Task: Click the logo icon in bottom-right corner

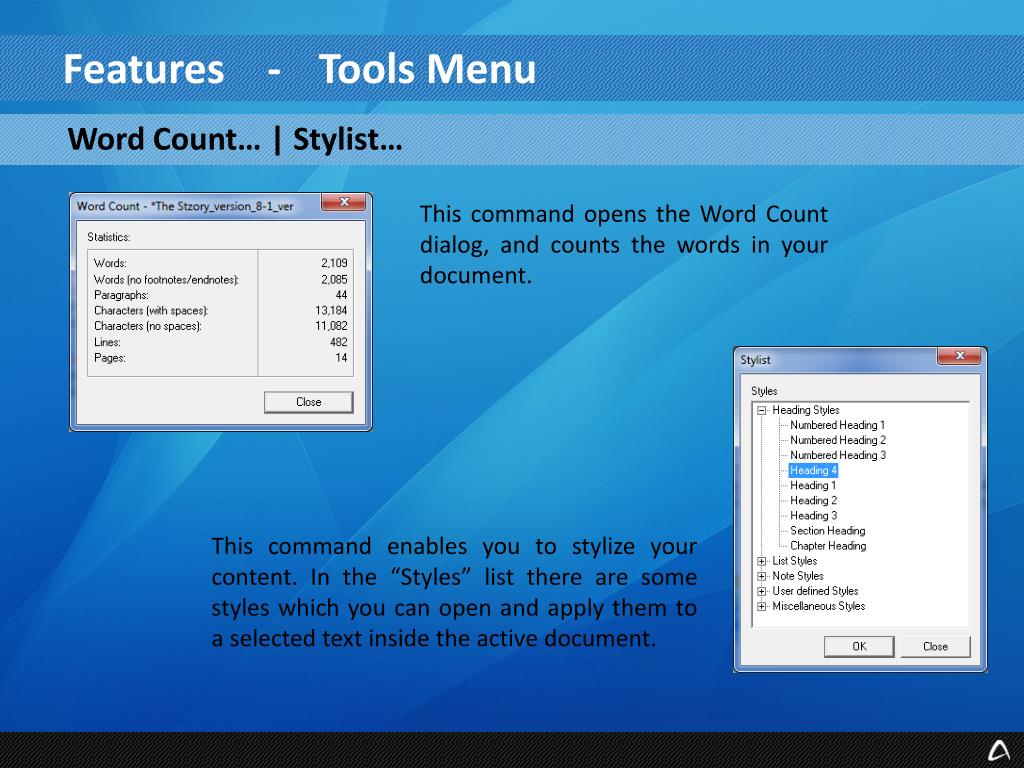Action: pyautogui.click(x=998, y=750)
